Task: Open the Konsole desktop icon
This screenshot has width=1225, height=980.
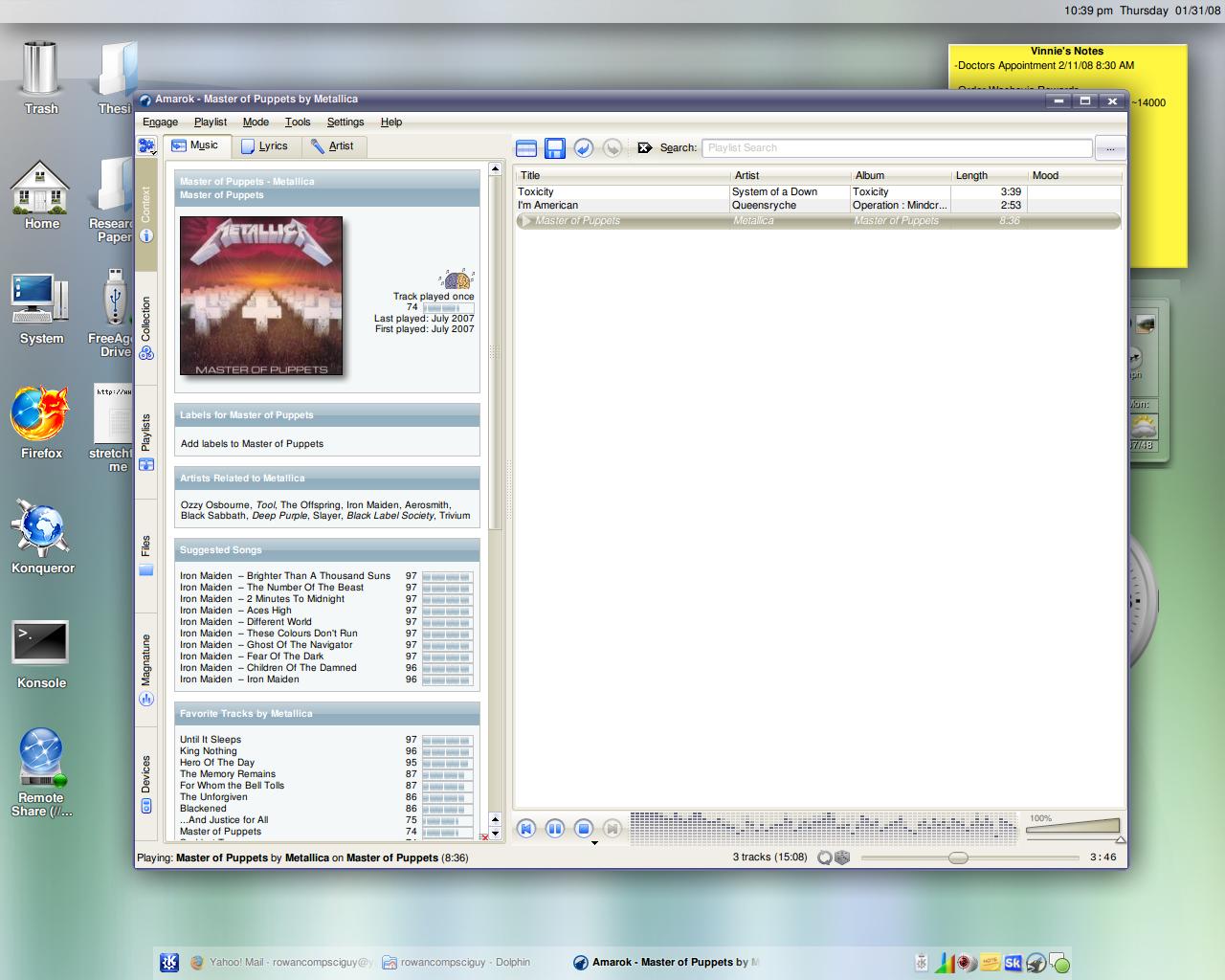Action: (41, 656)
